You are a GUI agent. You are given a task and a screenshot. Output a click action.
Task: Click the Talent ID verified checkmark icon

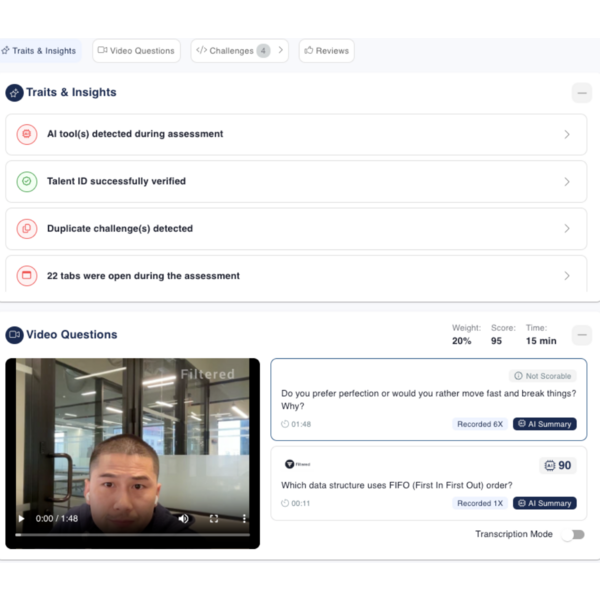point(27,182)
